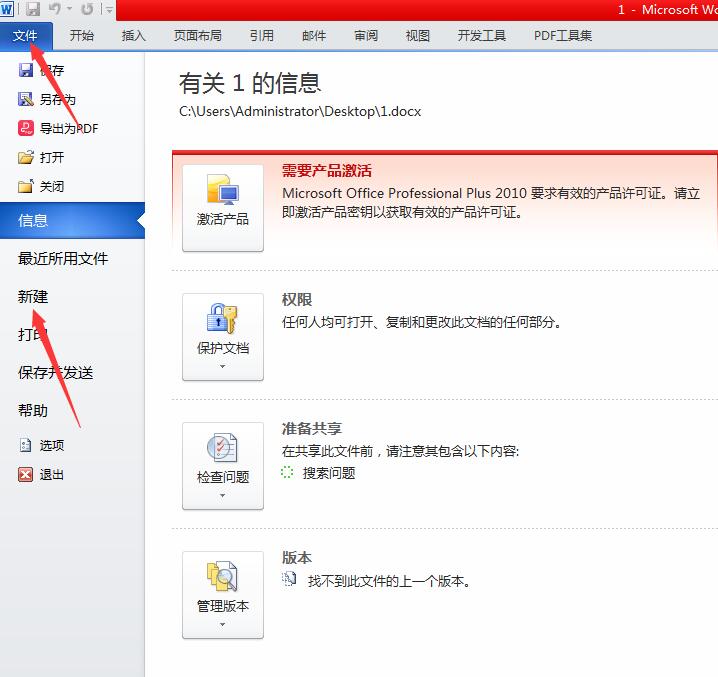Screen dimensions: 718x677
Task: Open 最近所用文件 section
Action: pos(63,259)
